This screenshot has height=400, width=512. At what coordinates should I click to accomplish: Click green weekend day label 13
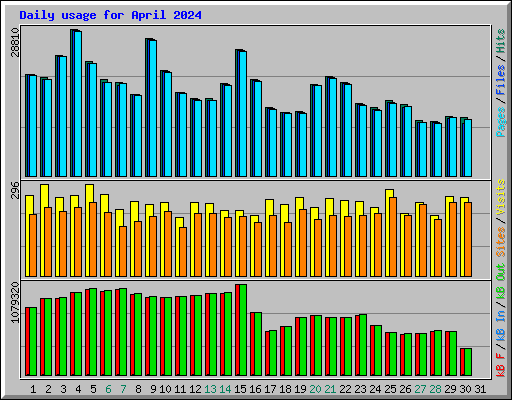(x=210, y=389)
